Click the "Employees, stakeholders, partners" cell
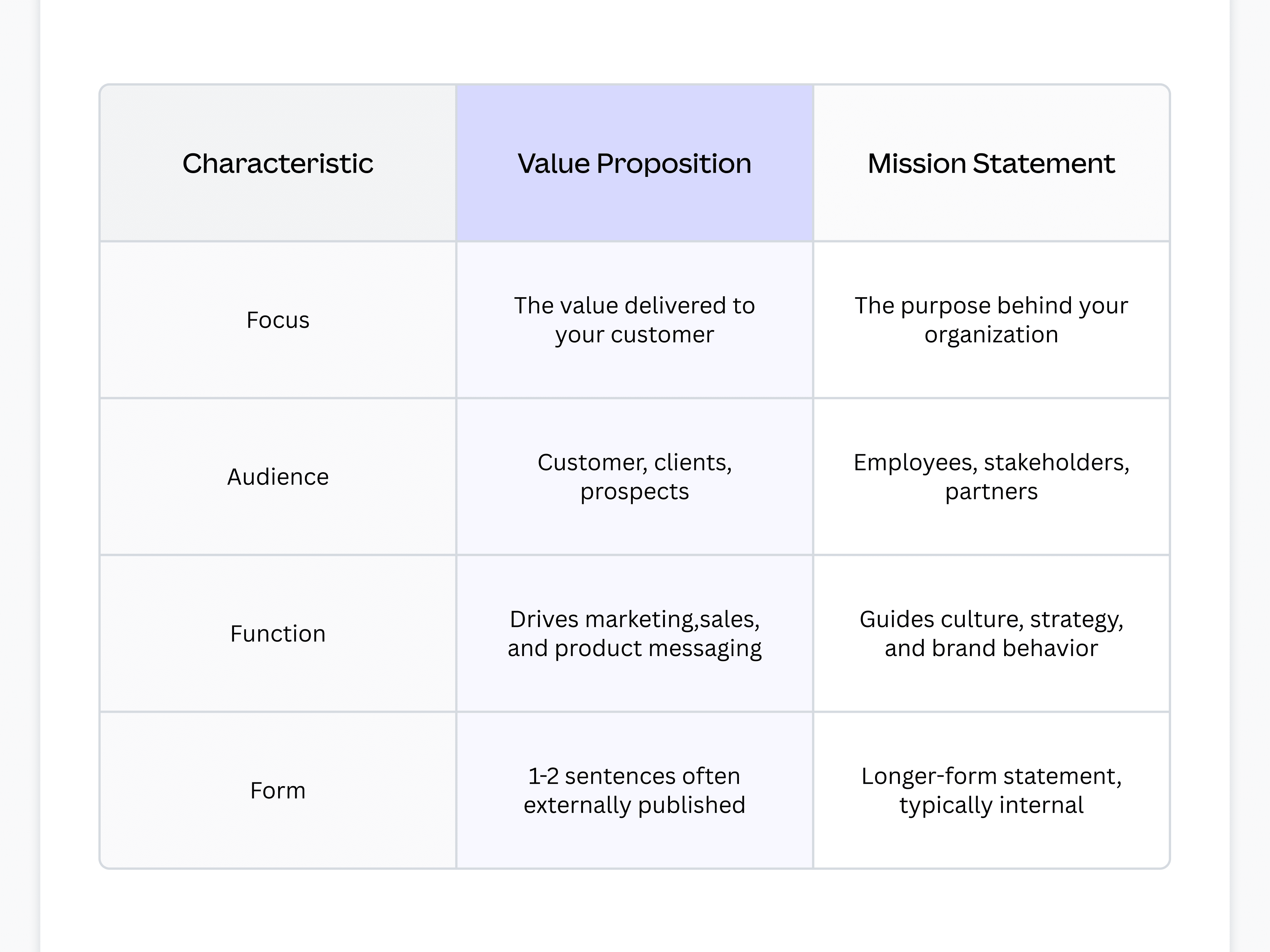1270x952 pixels. tap(991, 476)
